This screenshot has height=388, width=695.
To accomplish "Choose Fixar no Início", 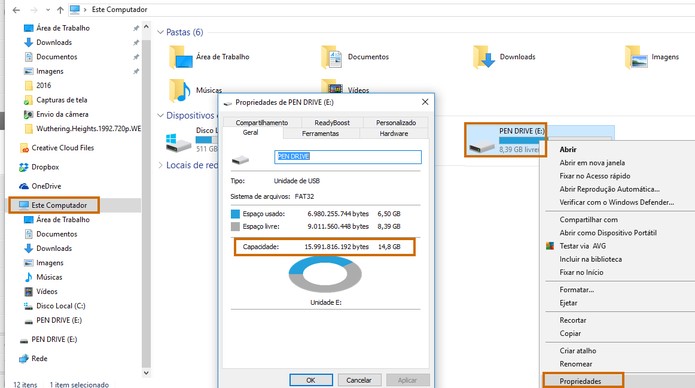I will 581,273.
